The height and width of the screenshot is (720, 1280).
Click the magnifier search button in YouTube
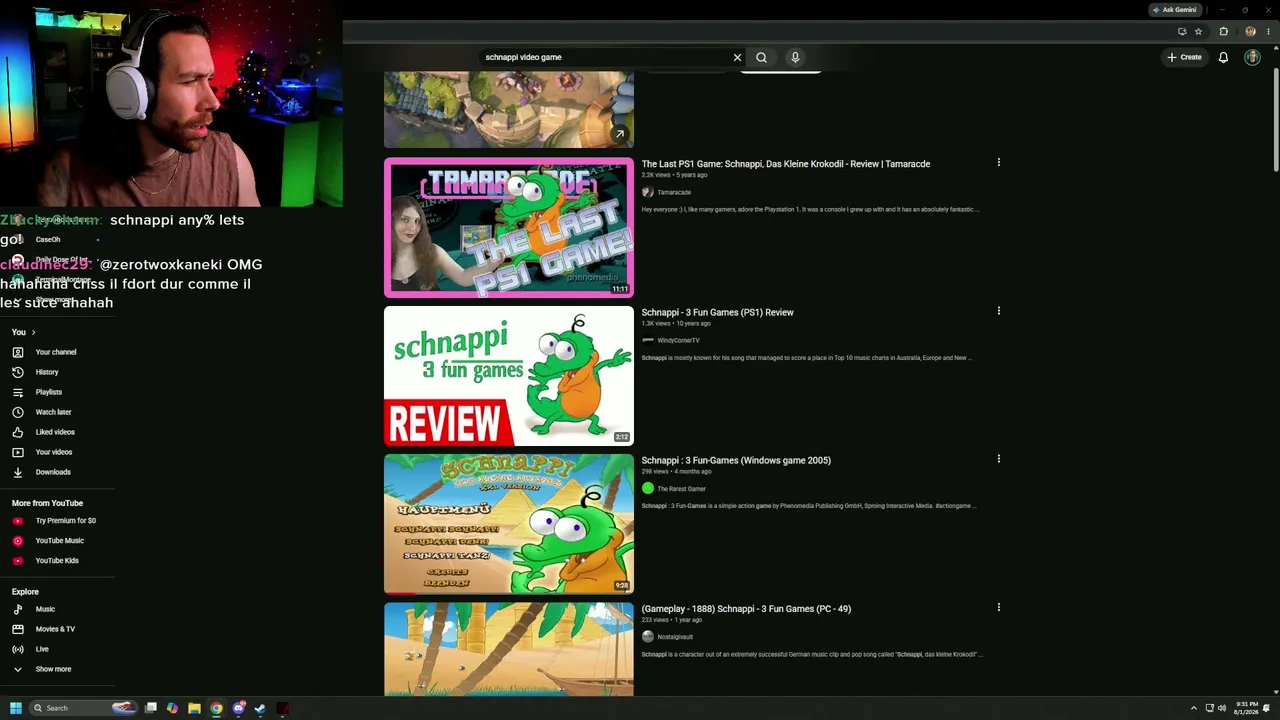[x=761, y=57]
